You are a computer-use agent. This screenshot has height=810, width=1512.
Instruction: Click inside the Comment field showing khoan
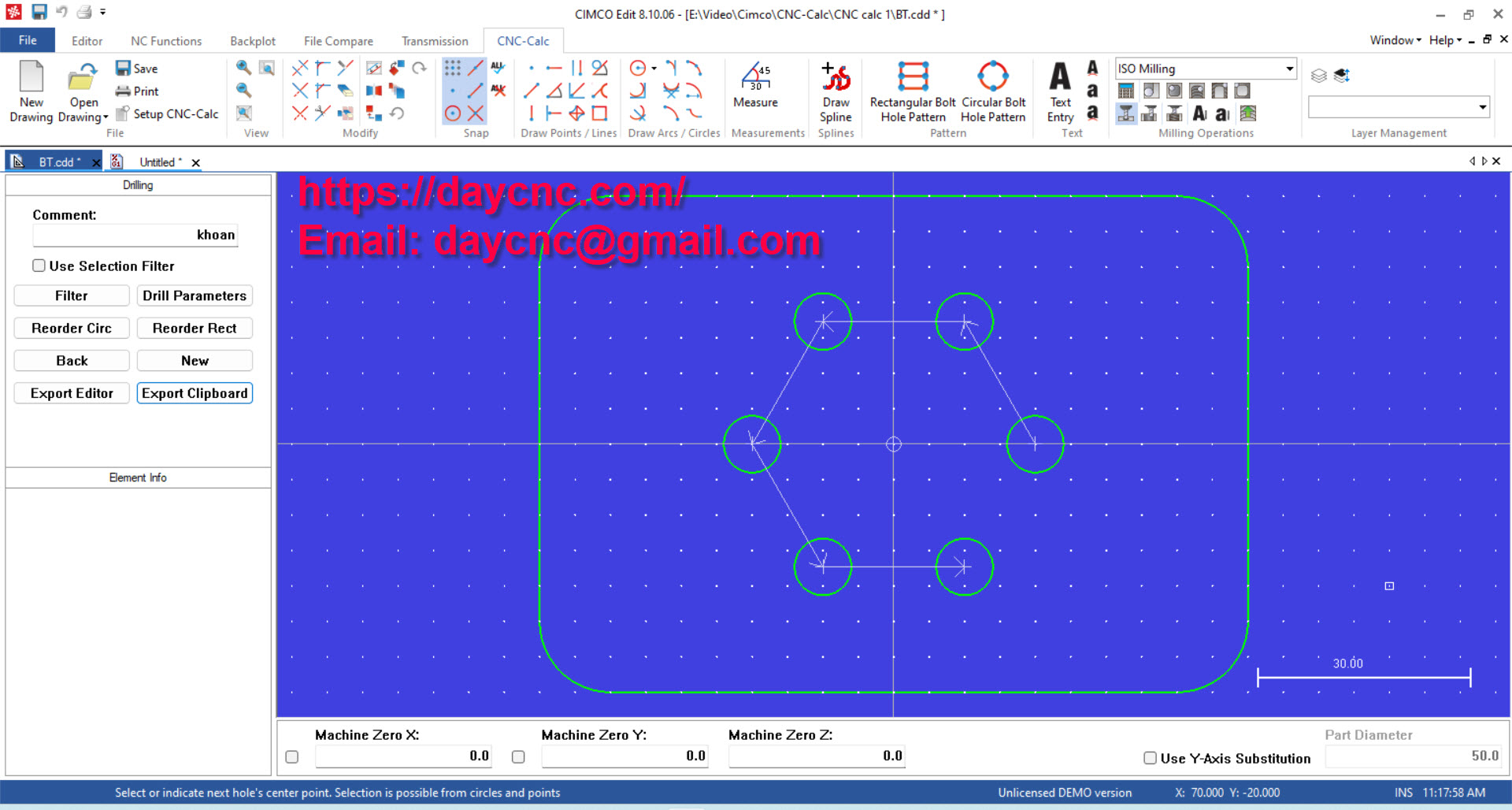[135, 235]
